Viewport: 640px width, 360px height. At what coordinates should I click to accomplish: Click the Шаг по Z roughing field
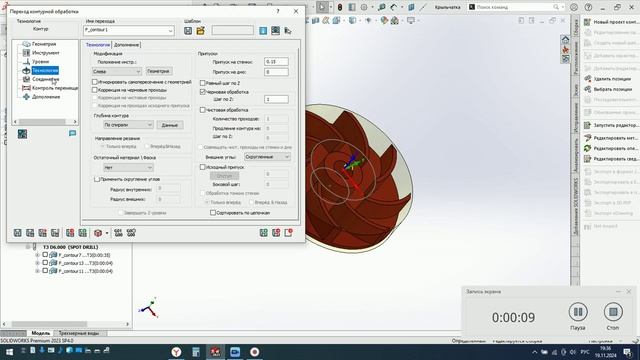(276, 99)
